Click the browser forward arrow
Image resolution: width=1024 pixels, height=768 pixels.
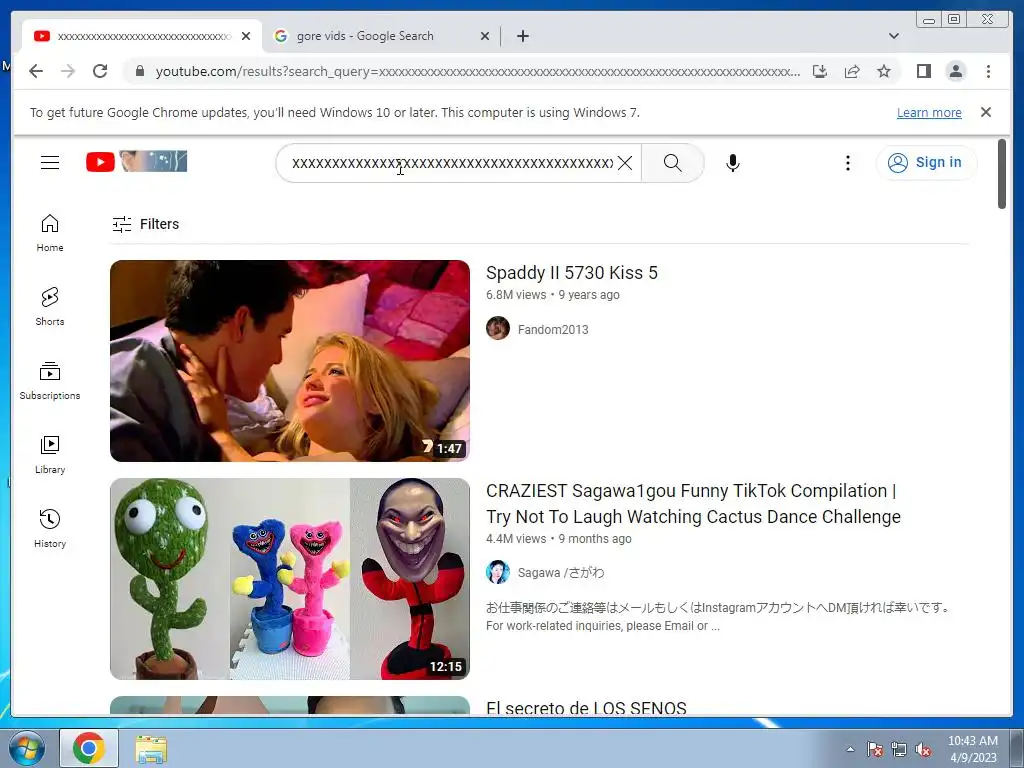click(68, 71)
